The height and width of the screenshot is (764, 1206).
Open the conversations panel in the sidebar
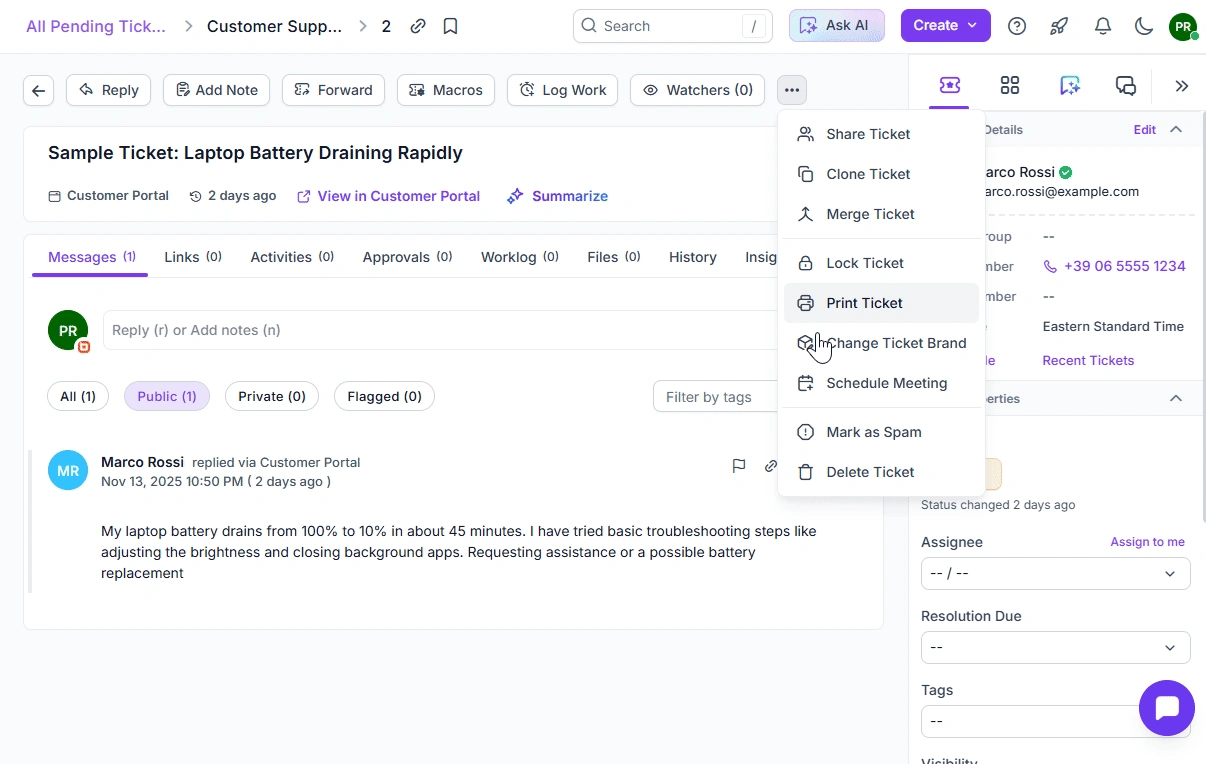[x=1126, y=86]
